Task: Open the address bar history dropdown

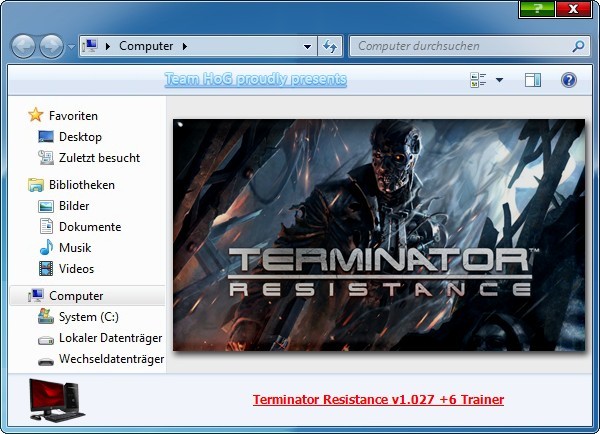Action: point(307,47)
